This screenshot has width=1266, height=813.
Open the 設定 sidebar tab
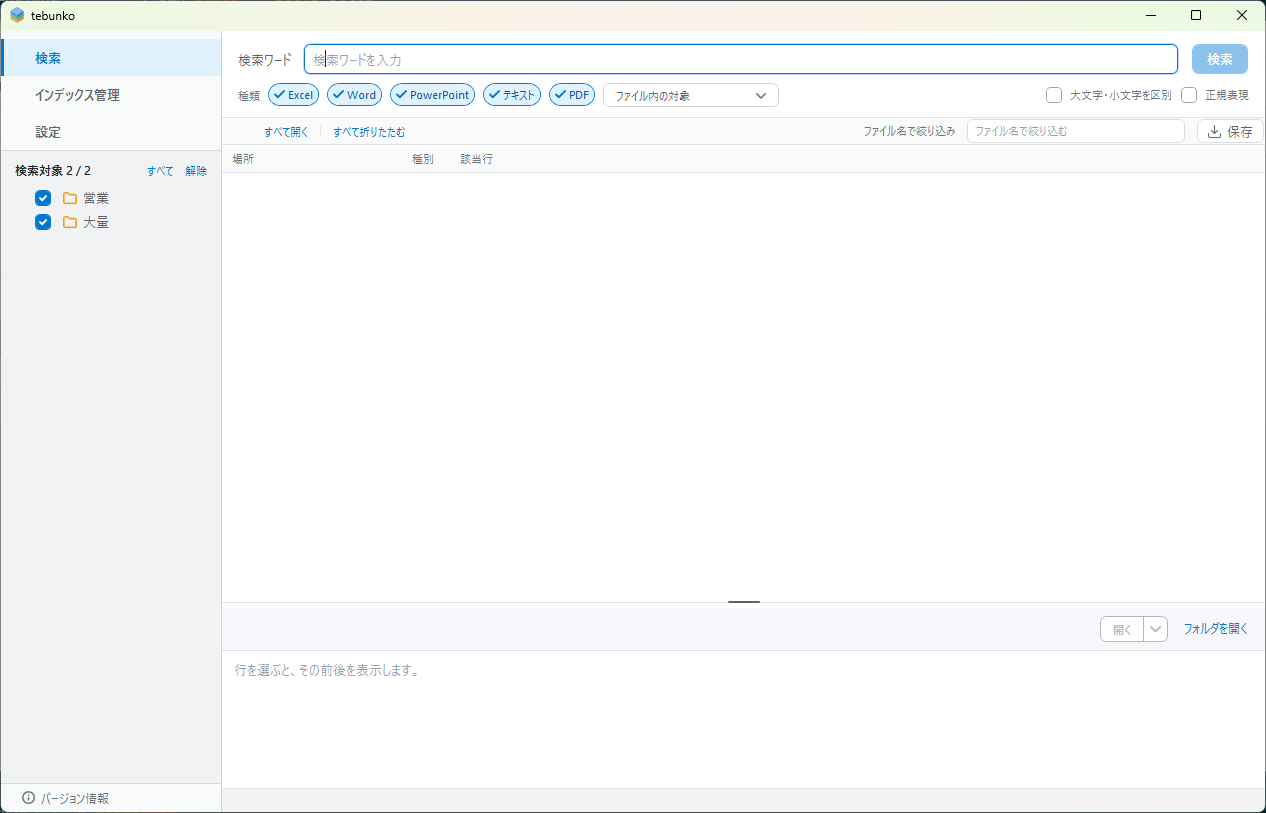click(x=111, y=132)
